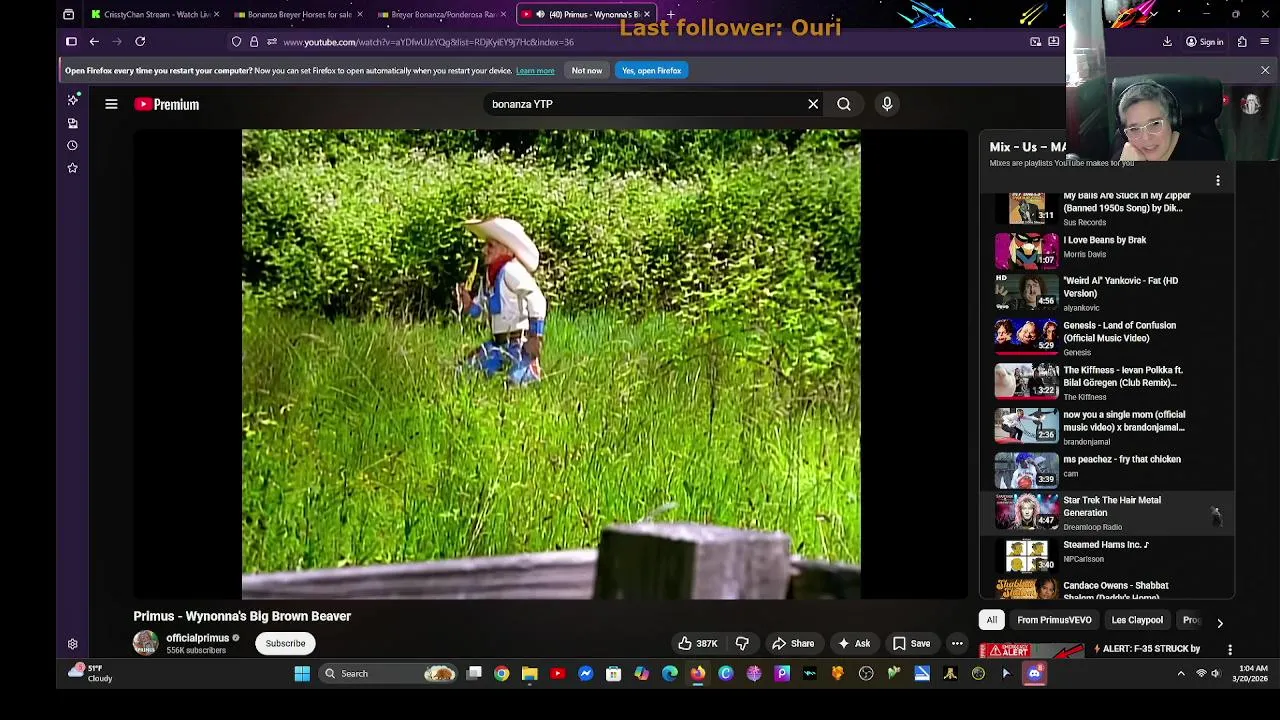Switch to Breyer Bonanza/Ponderosa tab
1280x720 pixels.
click(x=442, y=14)
